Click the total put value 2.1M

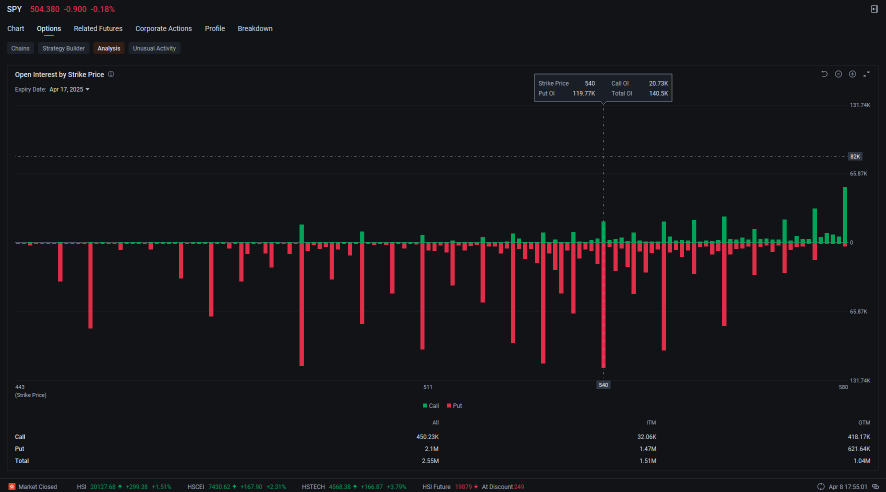[432, 449]
